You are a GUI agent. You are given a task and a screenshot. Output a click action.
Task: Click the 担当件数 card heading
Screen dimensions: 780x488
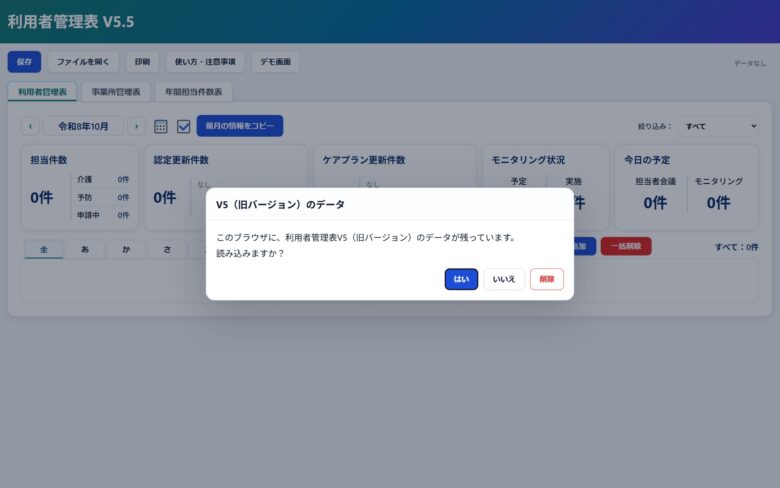49,160
